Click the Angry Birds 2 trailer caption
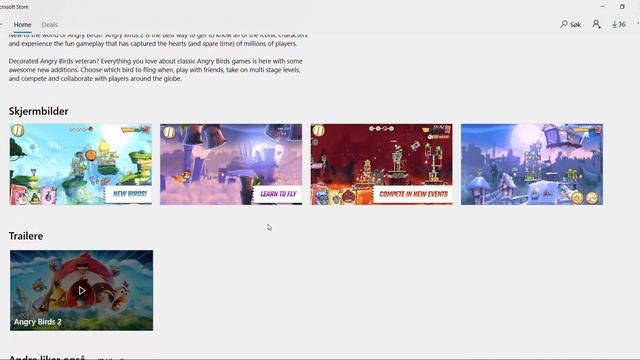This screenshot has width=640, height=360. click(x=38, y=322)
